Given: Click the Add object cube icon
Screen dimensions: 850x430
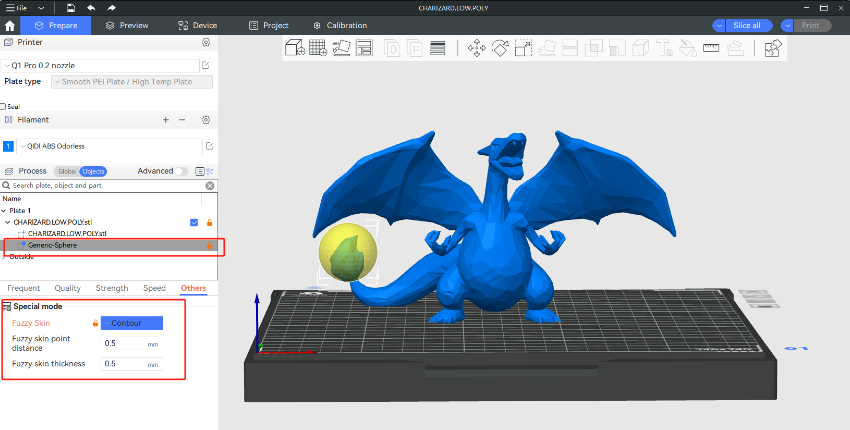Looking at the screenshot, I should click(x=295, y=47).
